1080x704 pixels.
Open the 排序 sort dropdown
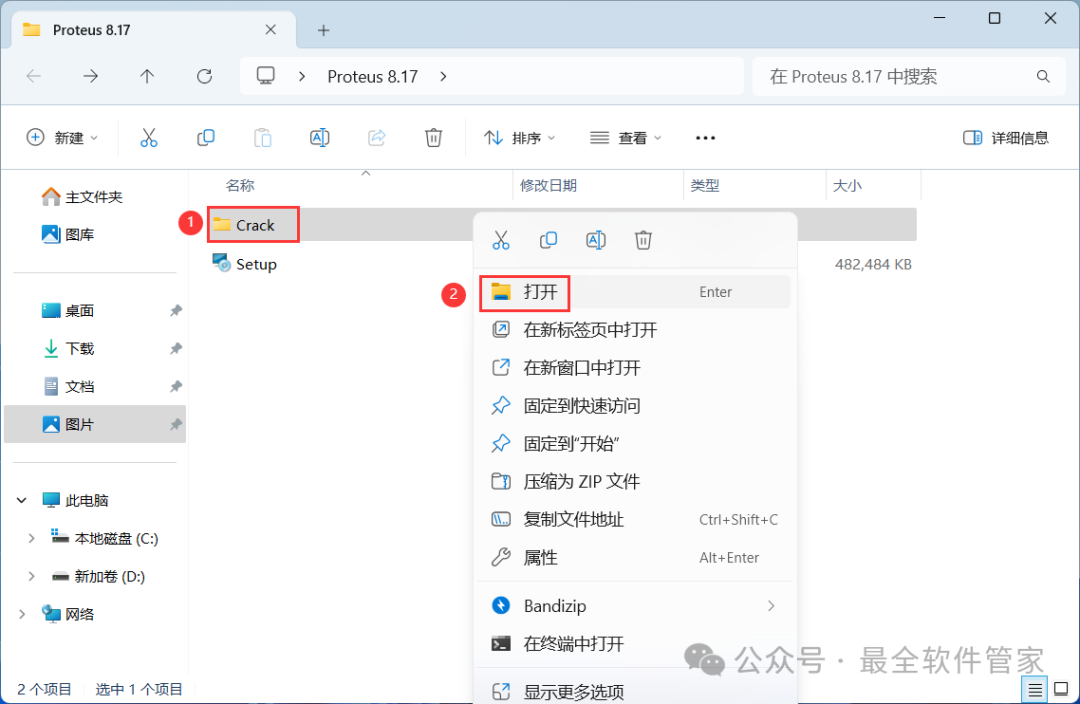pyautogui.click(x=519, y=138)
